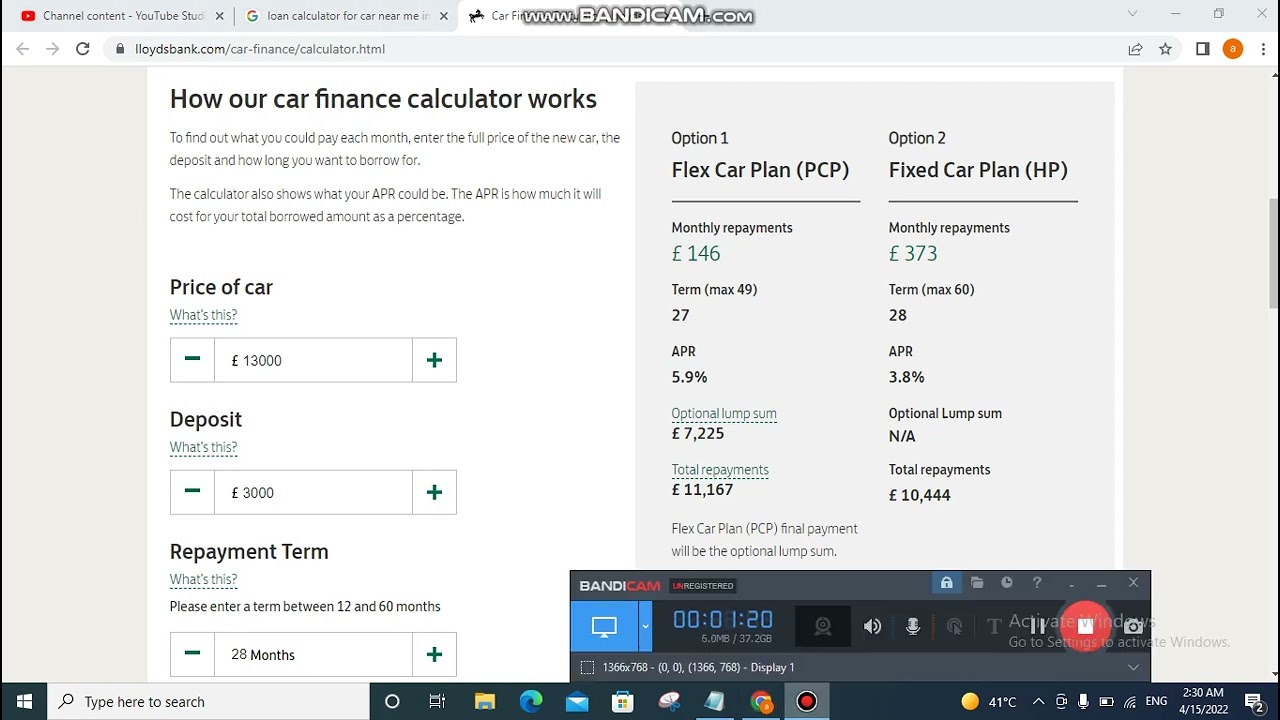Open the notification center icon
Screen dimensions: 1280x720
(x=1254, y=702)
